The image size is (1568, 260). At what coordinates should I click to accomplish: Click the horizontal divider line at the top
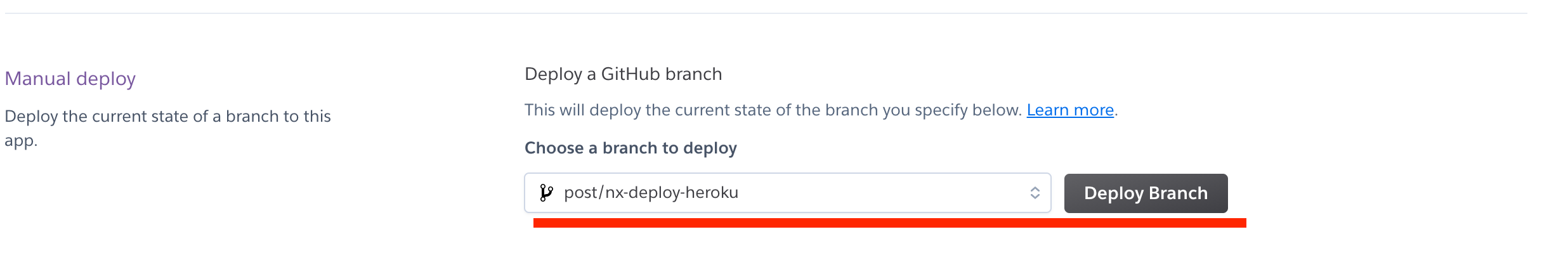pyautogui.click(x=764, y=13)
